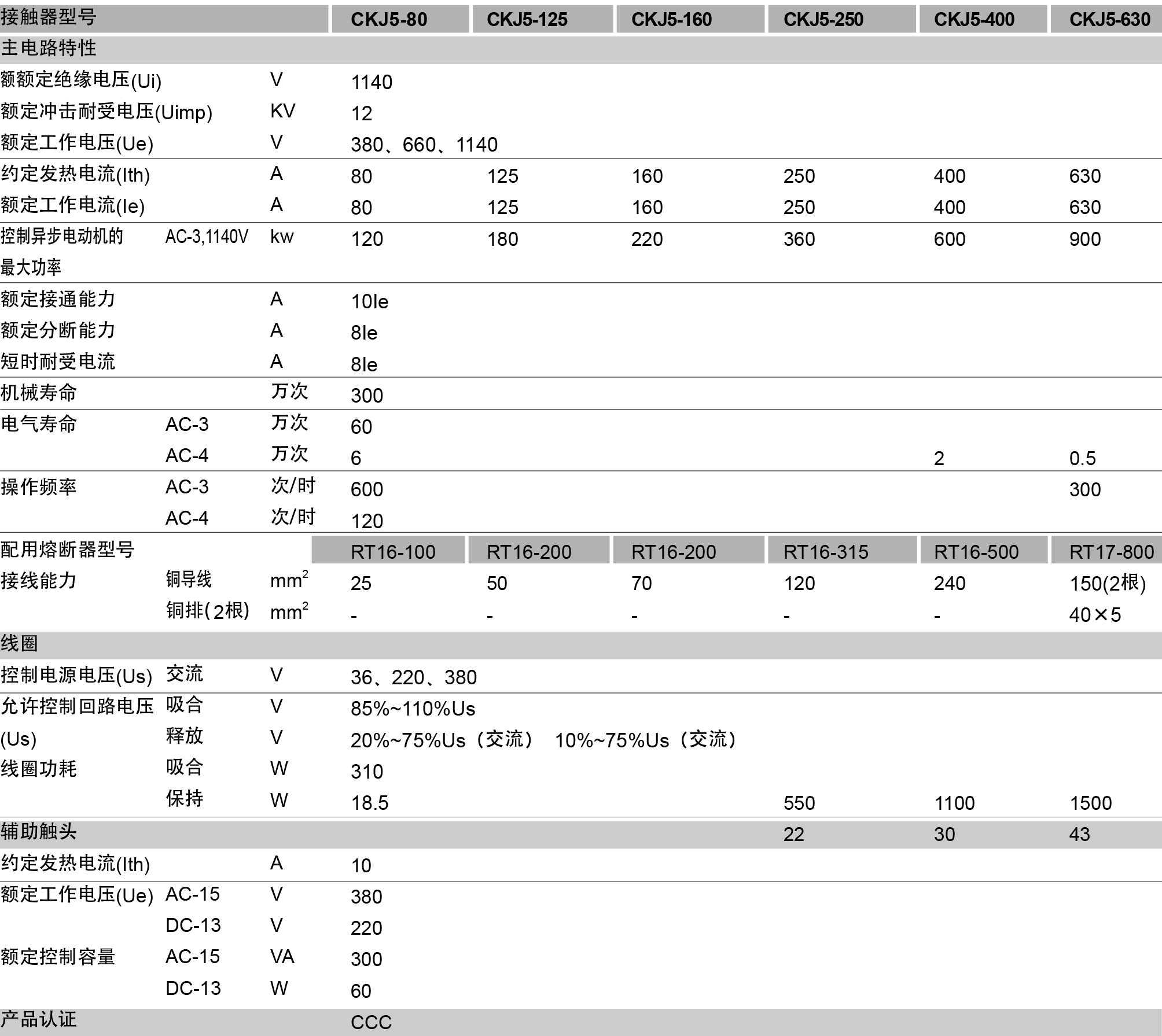Click the CKJ5-125 column header
This screenshot has width=1162, height=1036.
pos(527,19)
